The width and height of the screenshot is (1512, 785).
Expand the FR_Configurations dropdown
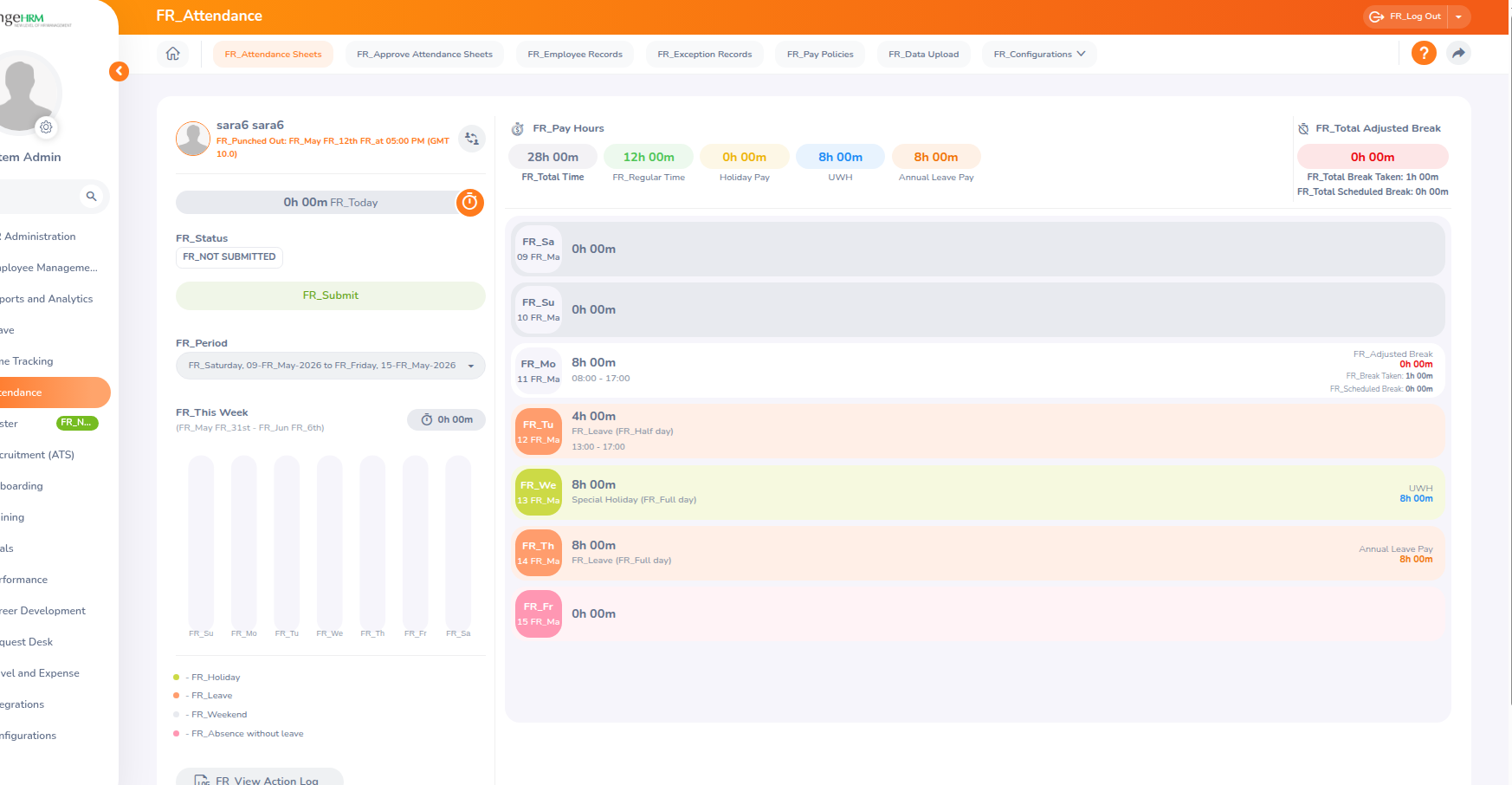coord(1039,54)
